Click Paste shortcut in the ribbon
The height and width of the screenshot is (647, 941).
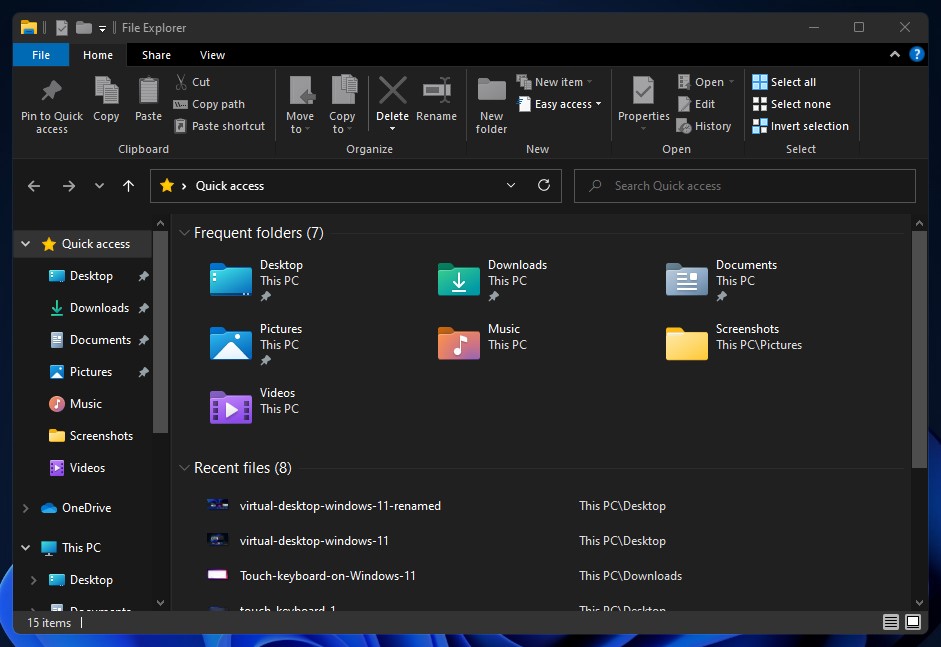point(220,126)
